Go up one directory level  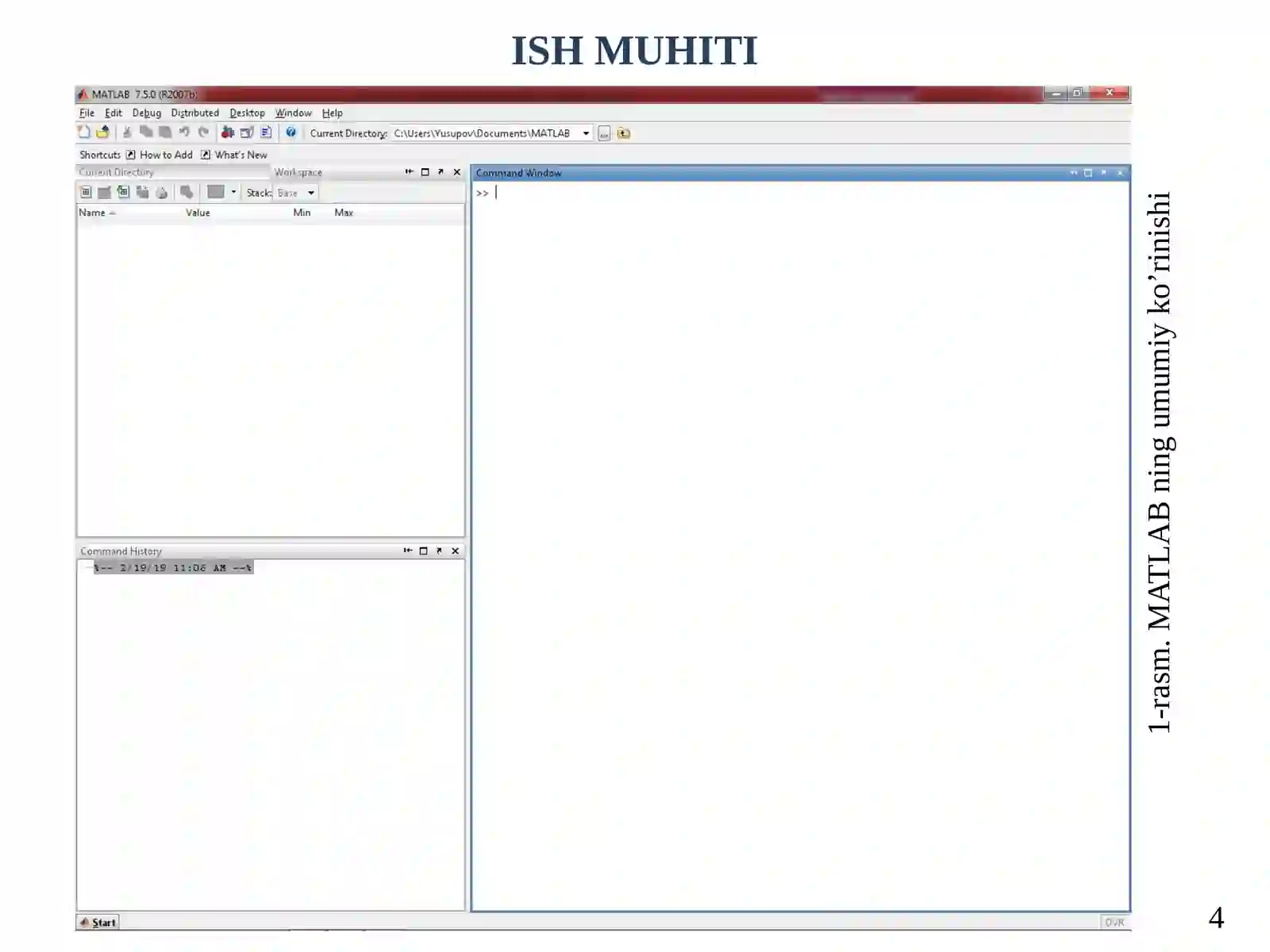[x=624, y=133]
